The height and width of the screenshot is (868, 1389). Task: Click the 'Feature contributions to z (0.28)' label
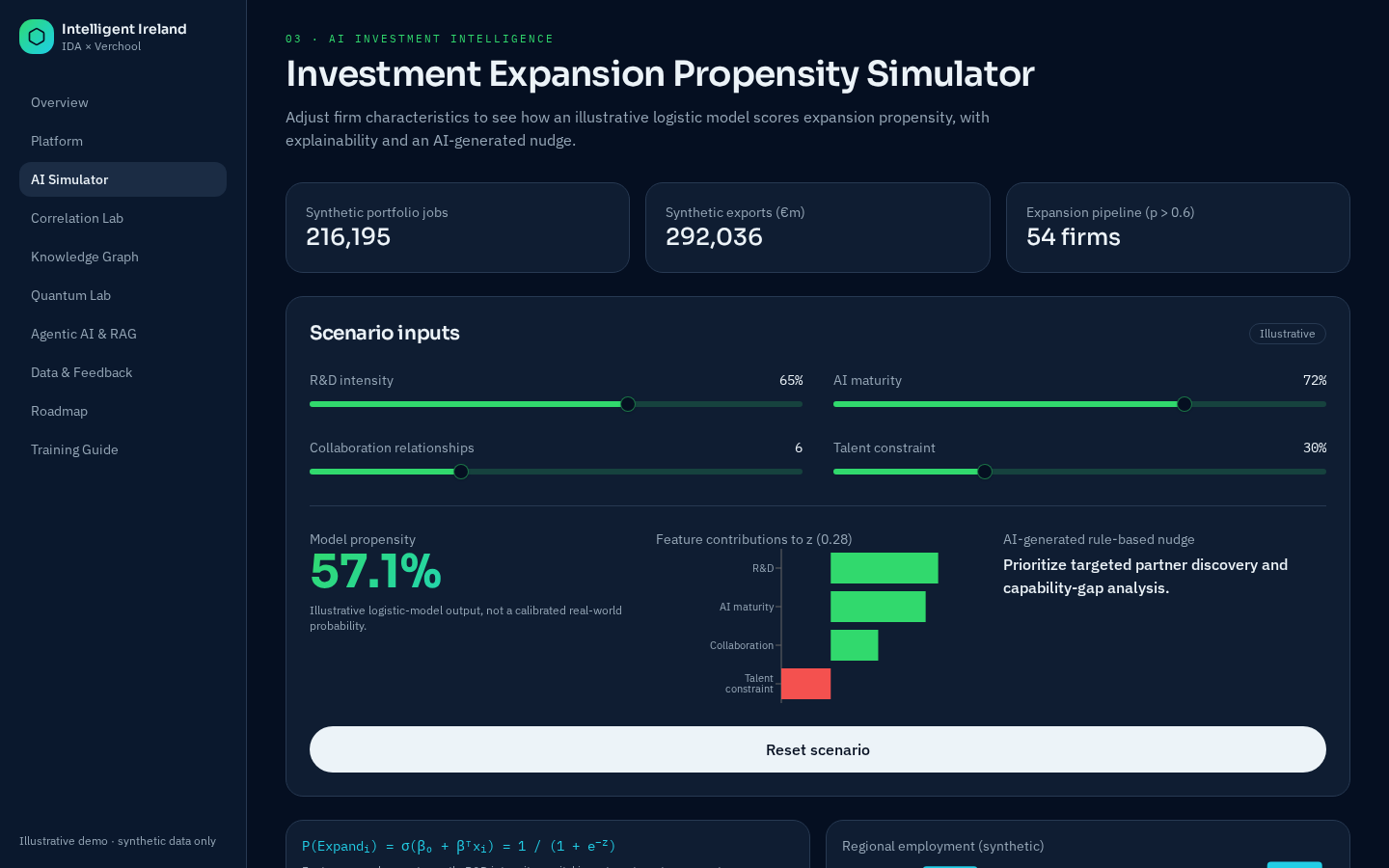click(x=753, y=539)
